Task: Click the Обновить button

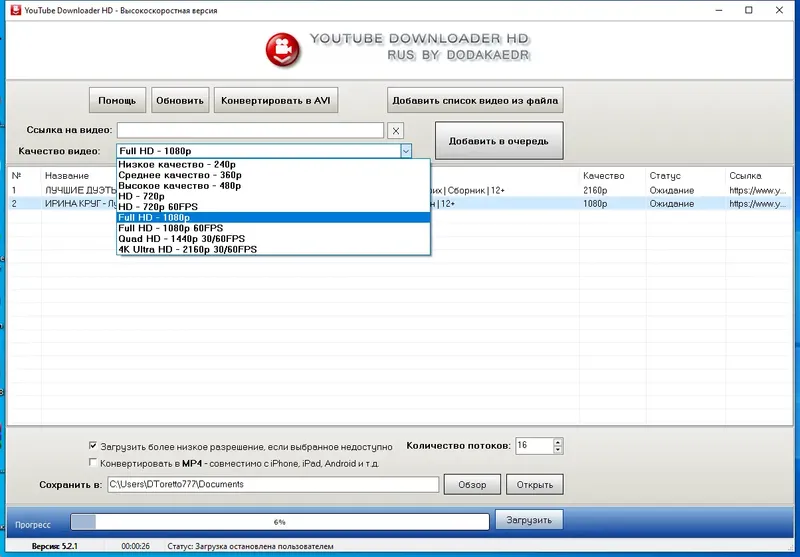Action: click(180, 100)
